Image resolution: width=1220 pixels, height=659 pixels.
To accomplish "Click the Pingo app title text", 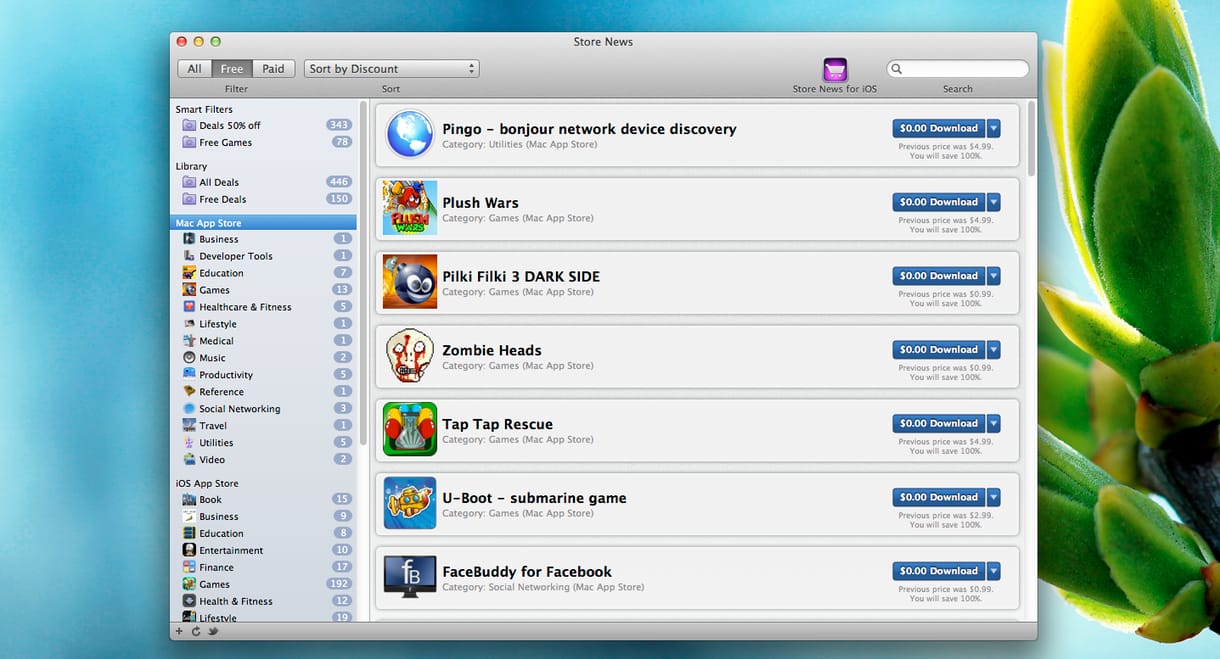I will [x=589, y=129].
